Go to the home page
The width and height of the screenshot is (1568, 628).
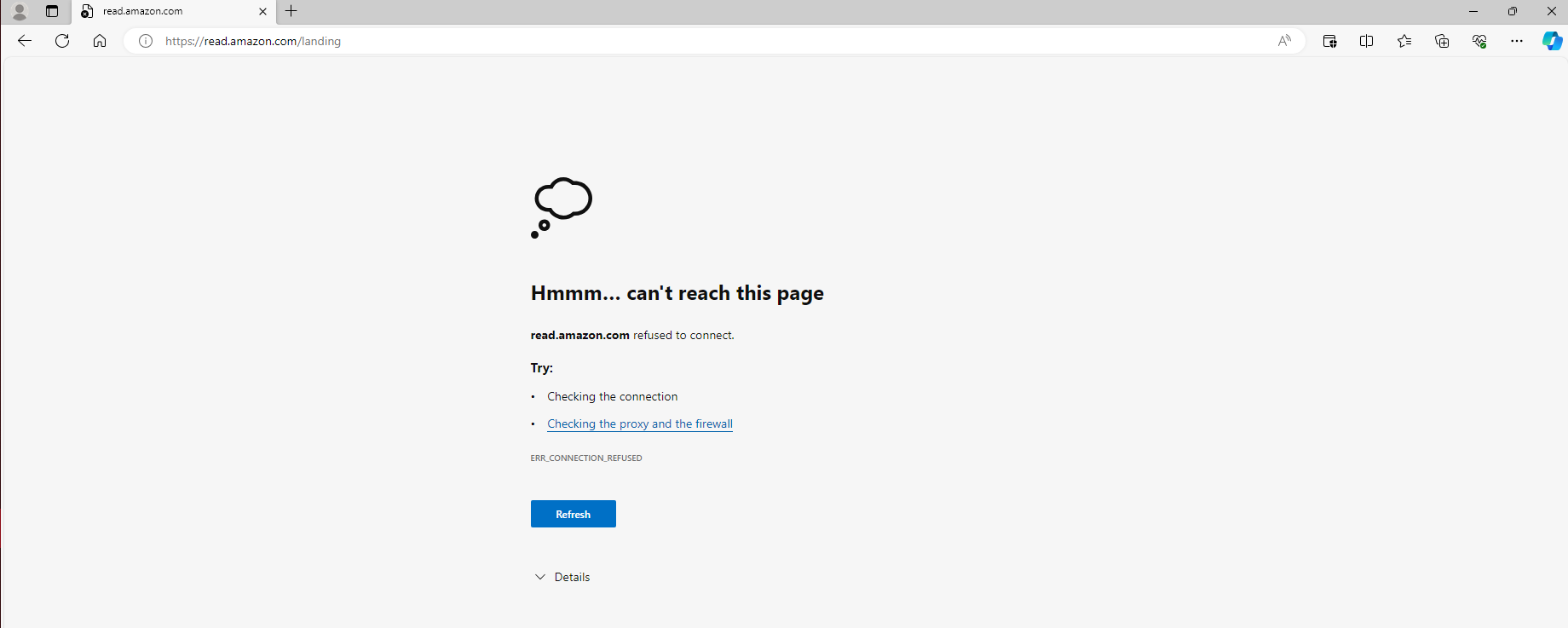point(100,41)
